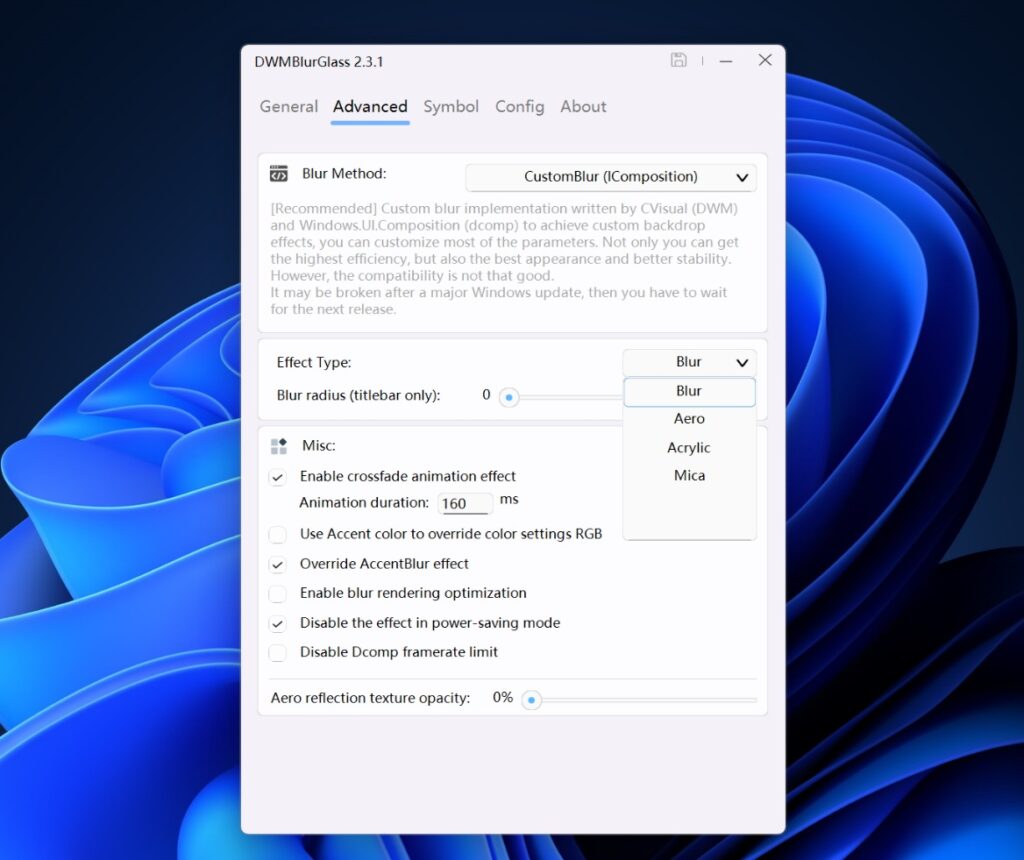The width and height of the screenshot is (1024, 860).
Task: Enable blur rendering optimization
Action: coord(278,593)
